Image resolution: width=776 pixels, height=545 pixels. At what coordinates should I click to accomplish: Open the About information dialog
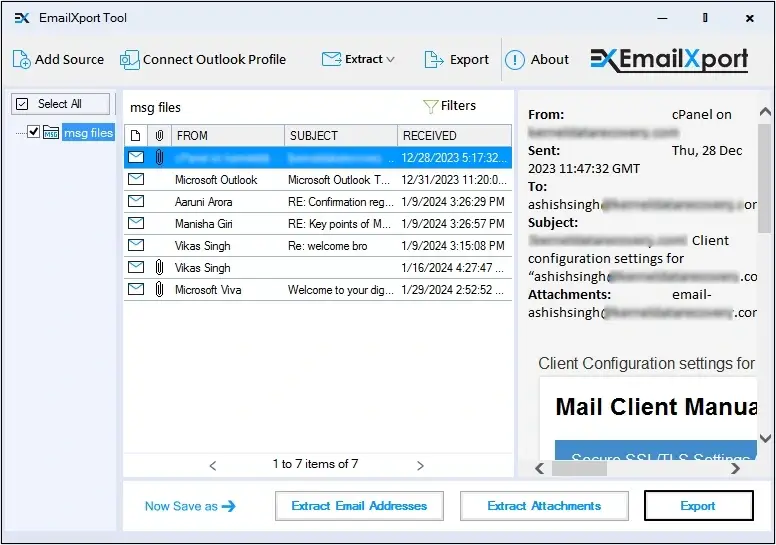pos(537,59)
